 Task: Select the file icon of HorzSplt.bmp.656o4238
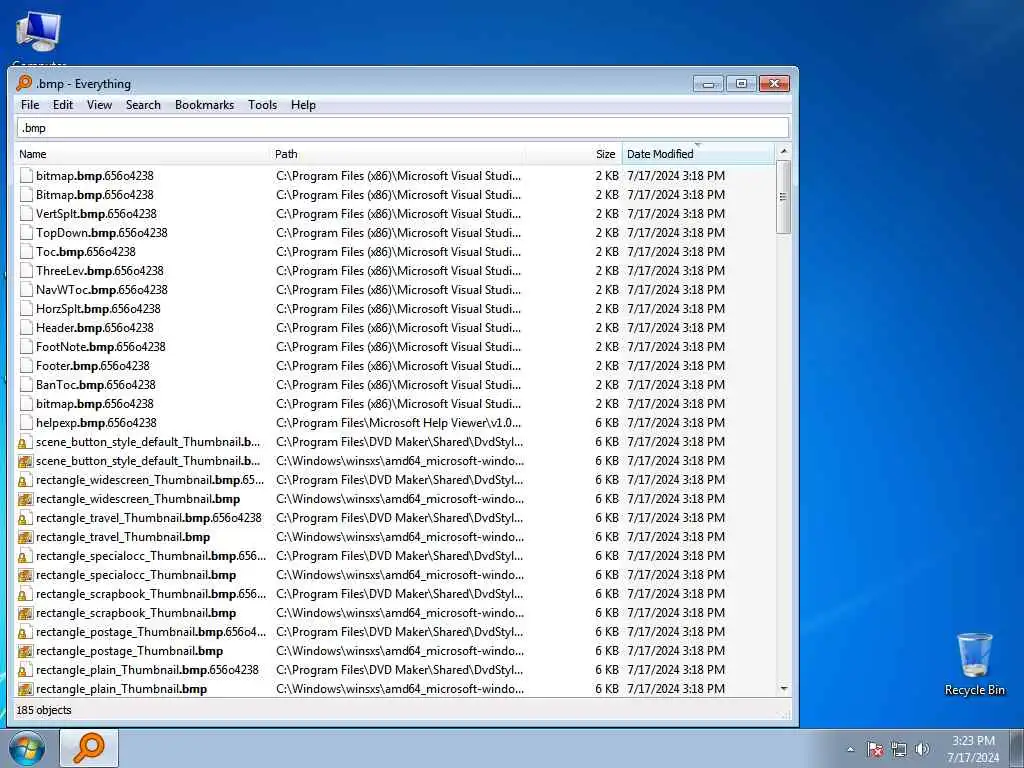26,308
